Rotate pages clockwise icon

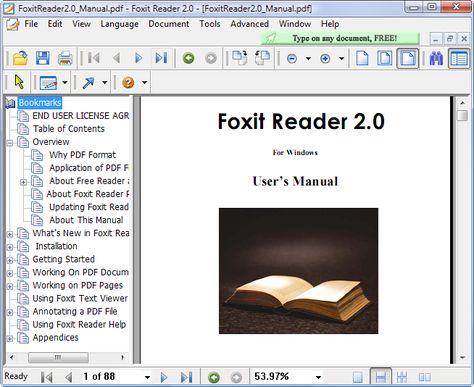[x=240, y=58]
